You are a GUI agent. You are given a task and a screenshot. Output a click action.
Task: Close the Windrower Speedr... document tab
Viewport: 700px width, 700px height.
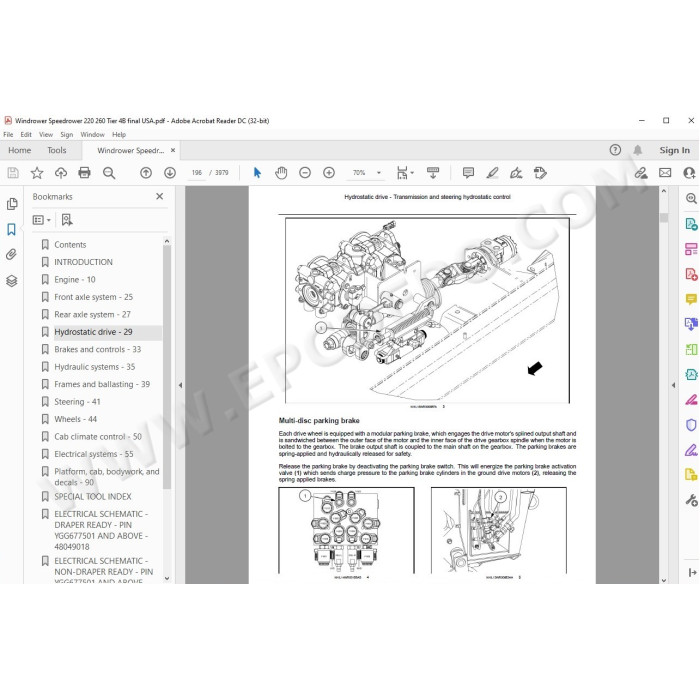click(x=173, y=150)
